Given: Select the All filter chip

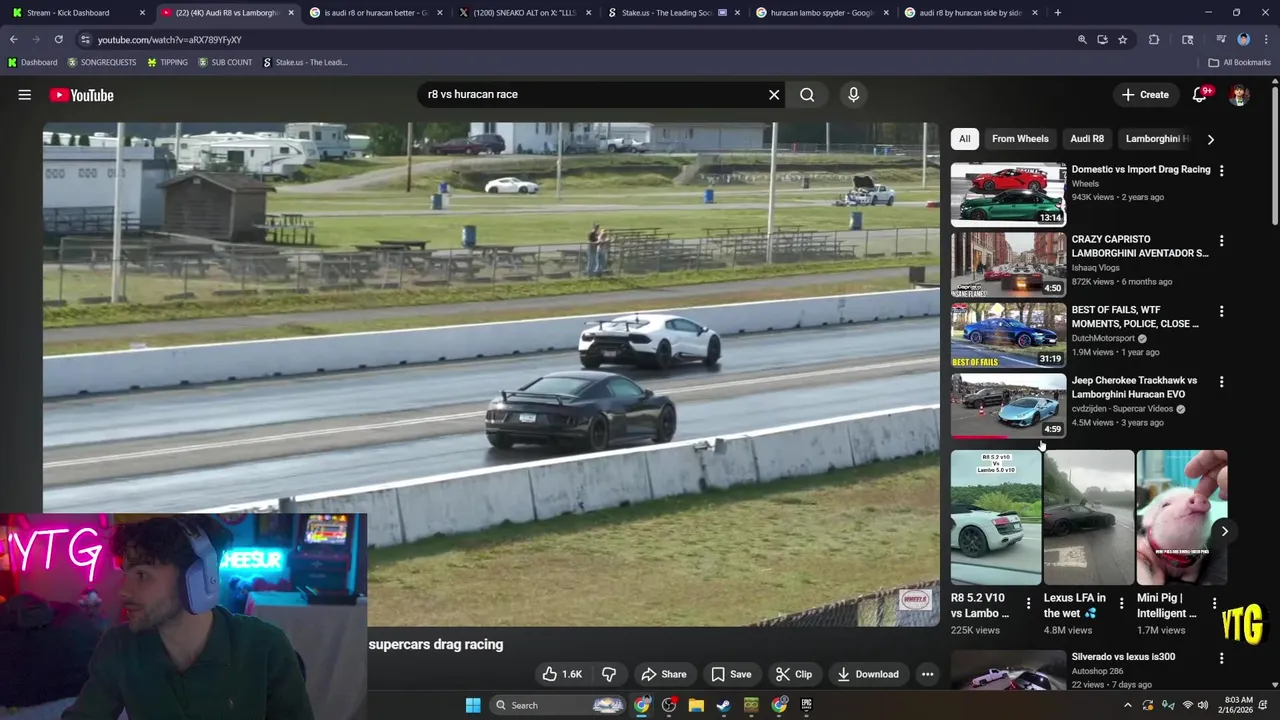Looking at the screenshot, I should (x=964, y=139).
